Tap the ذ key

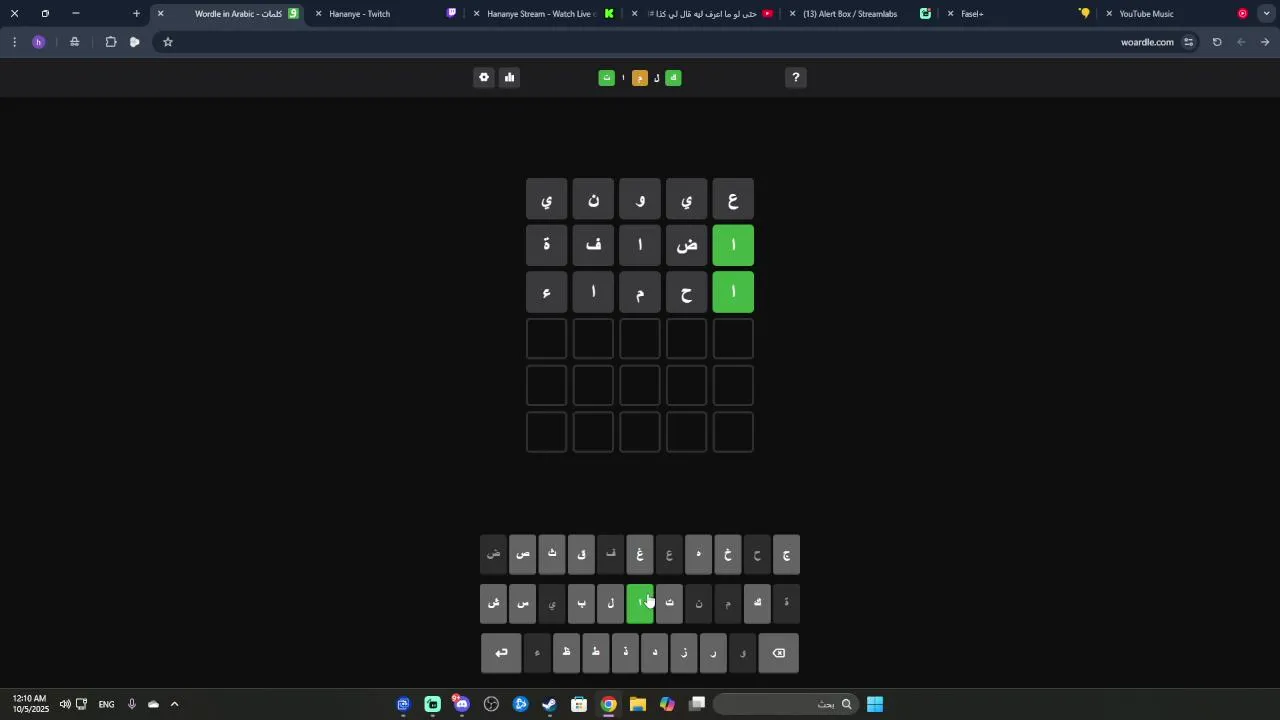point(625,653)
